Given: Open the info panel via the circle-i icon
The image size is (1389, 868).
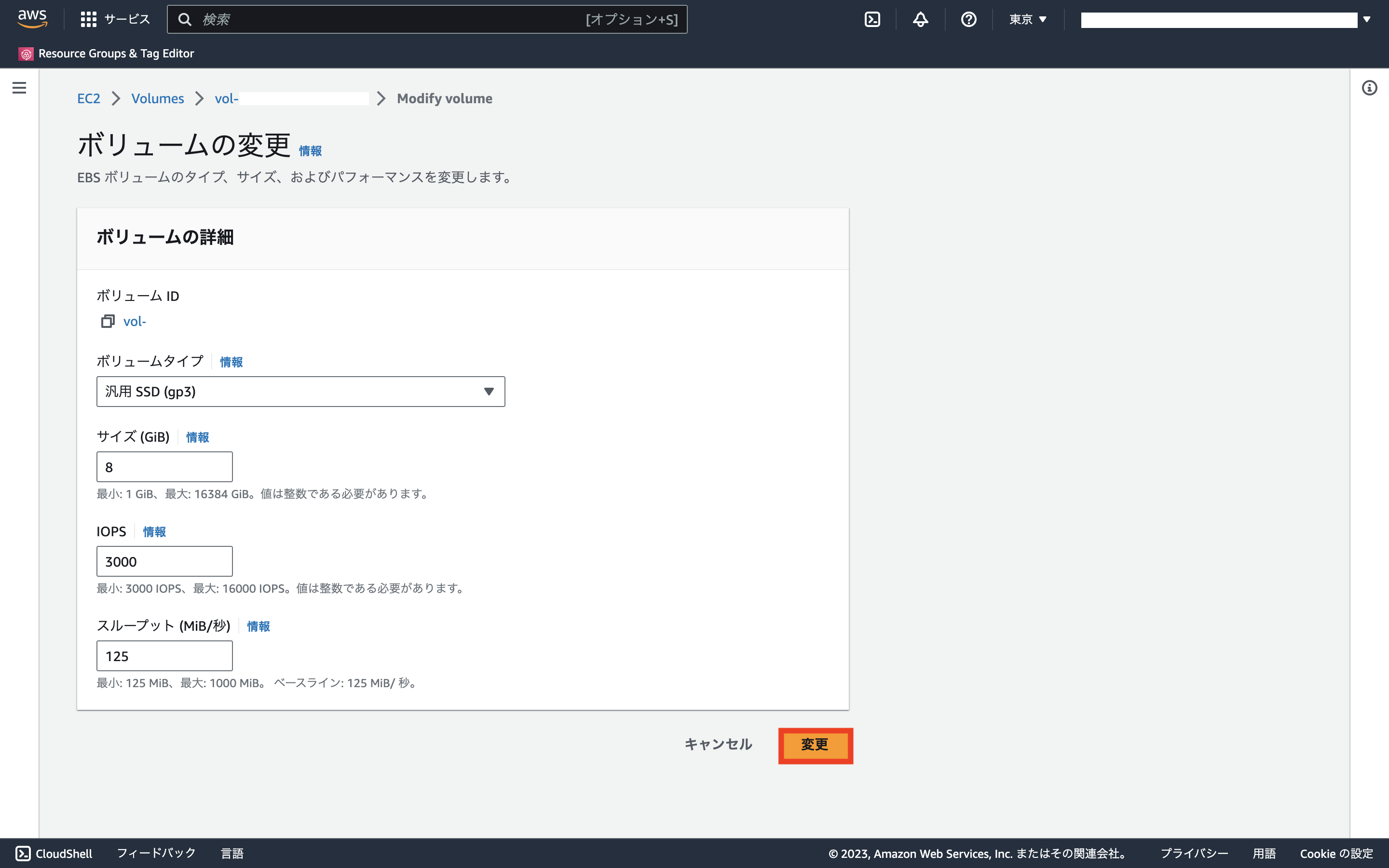Looking at the screenshot, I should (1371, 87).
